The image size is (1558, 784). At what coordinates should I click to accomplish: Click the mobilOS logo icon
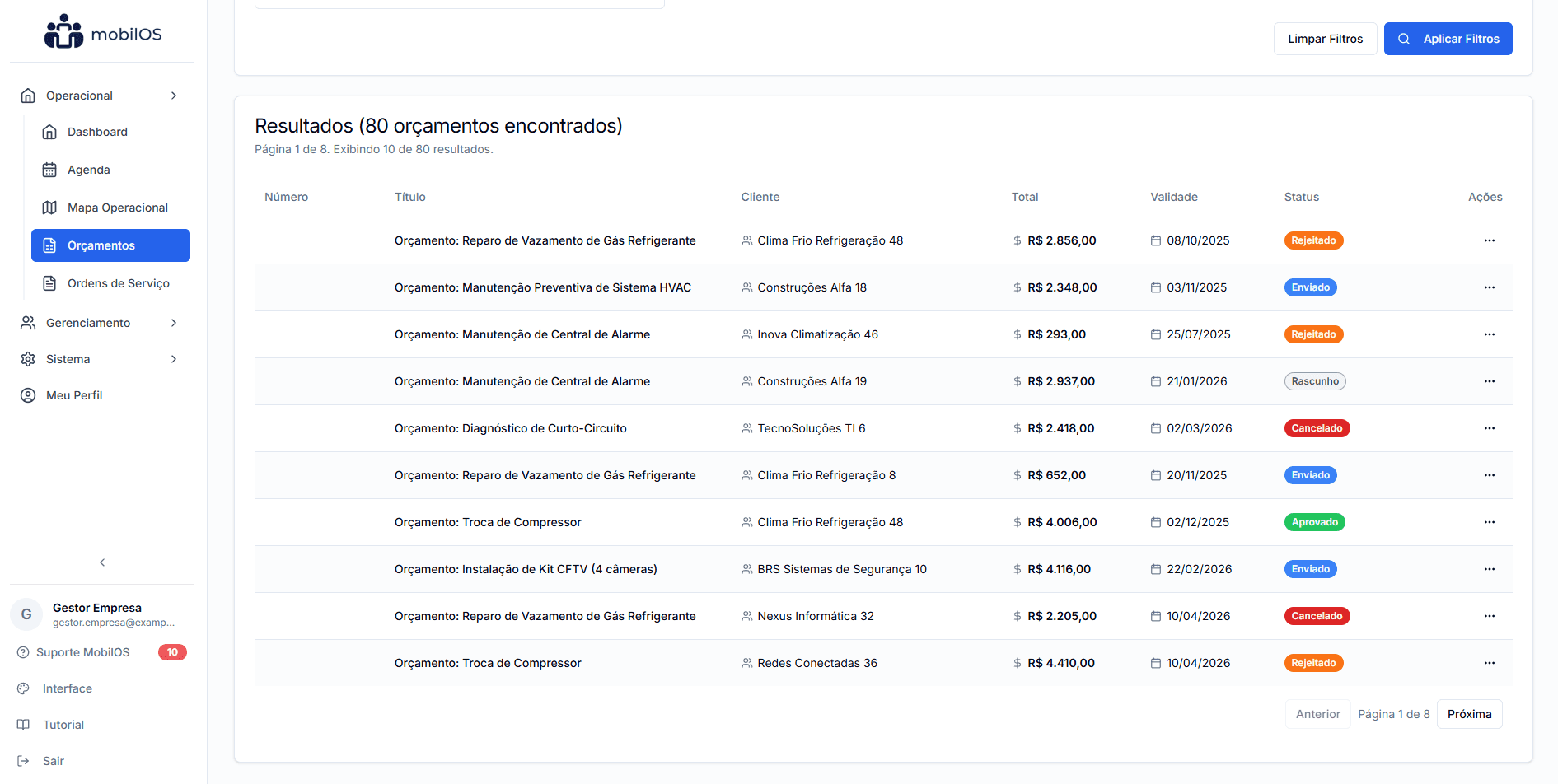point(63,32)
